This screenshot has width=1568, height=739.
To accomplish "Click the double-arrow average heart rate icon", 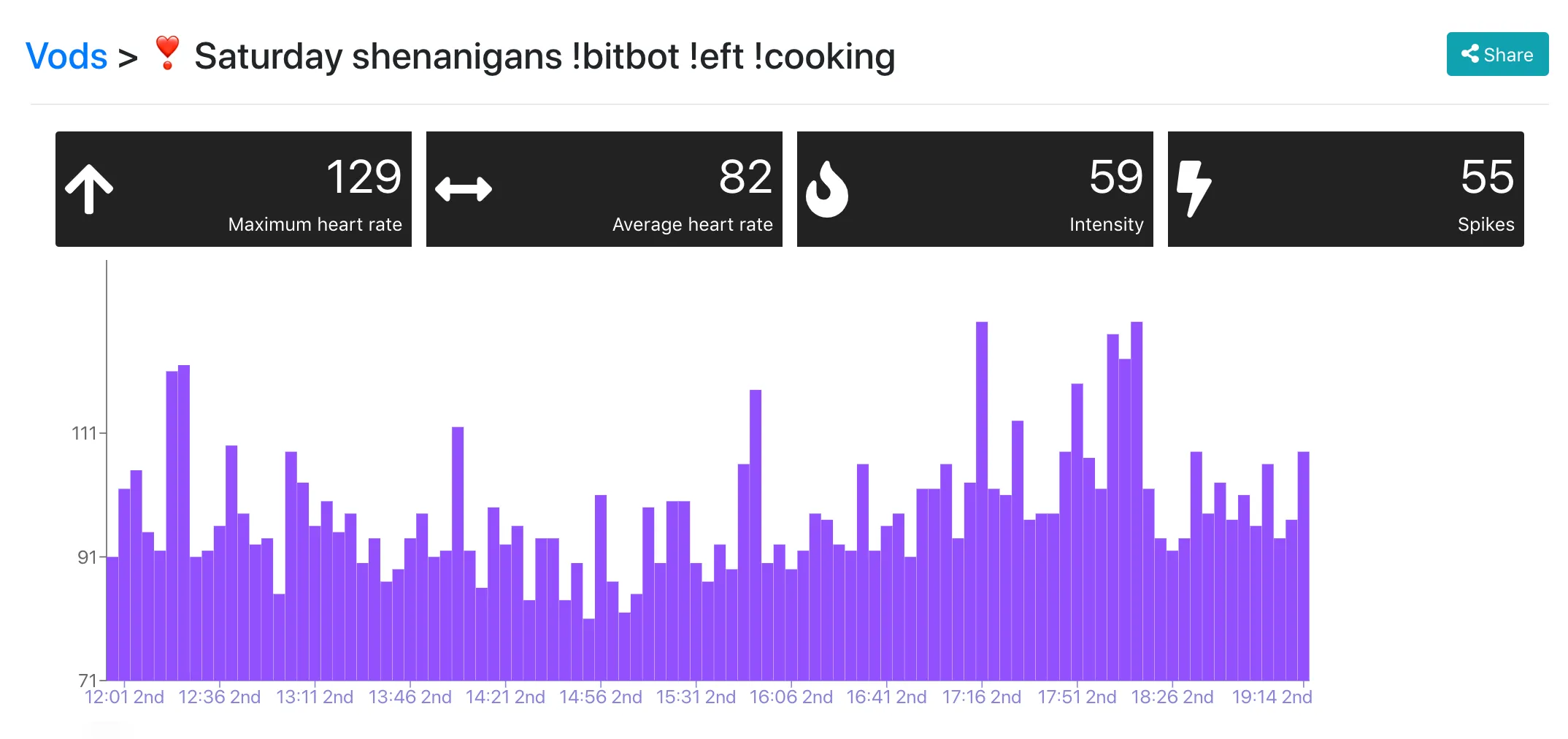I will (x=464, y=189).
